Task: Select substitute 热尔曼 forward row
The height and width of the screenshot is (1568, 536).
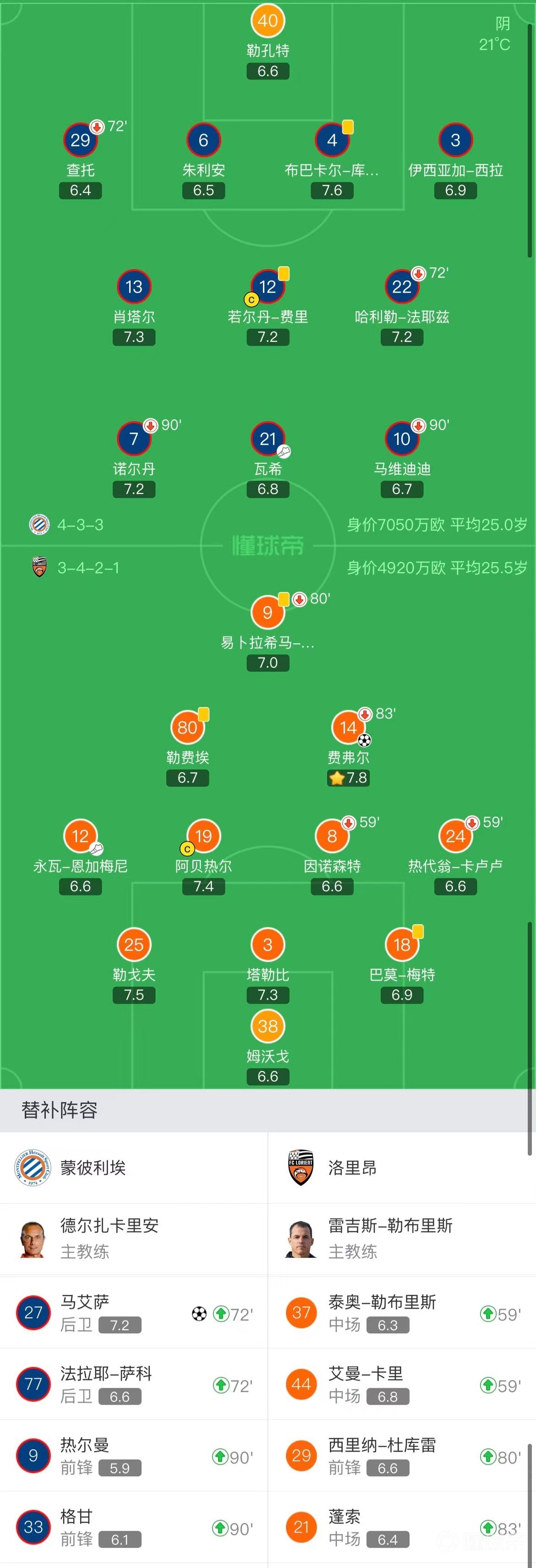Action: pos(134,1456)
